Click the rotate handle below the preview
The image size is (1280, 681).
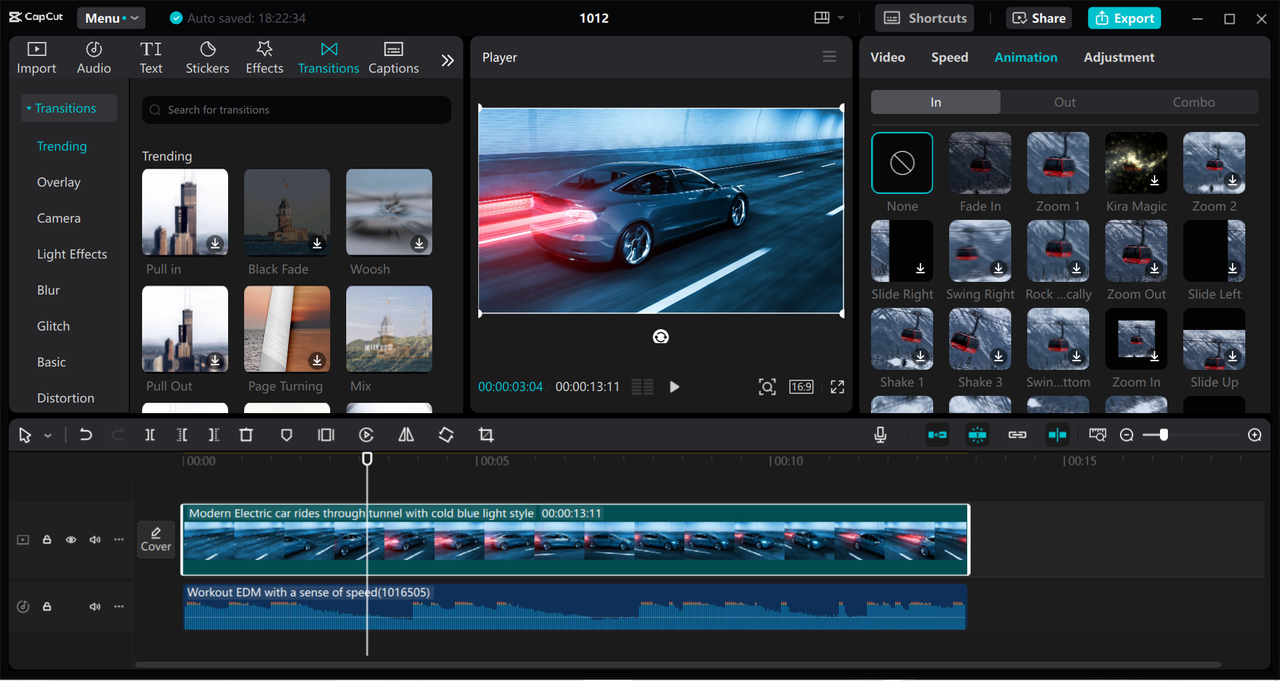(x=661, y=337)
